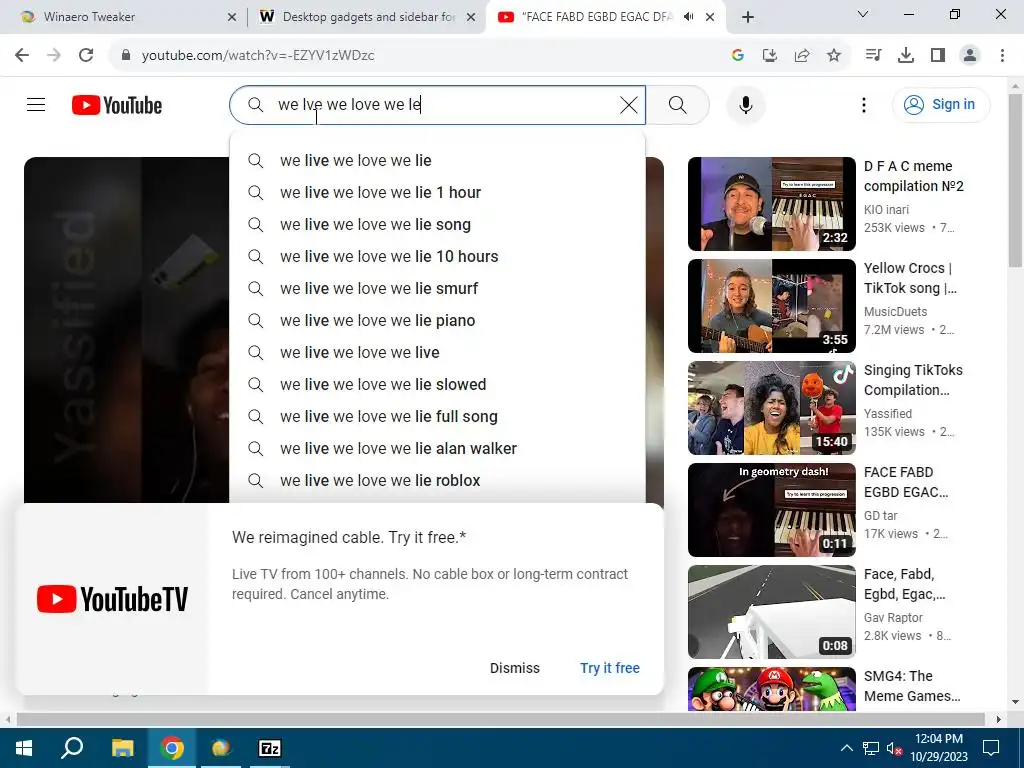
Task: Open 7-Zip from the taskbar
Action: (270, 748)
